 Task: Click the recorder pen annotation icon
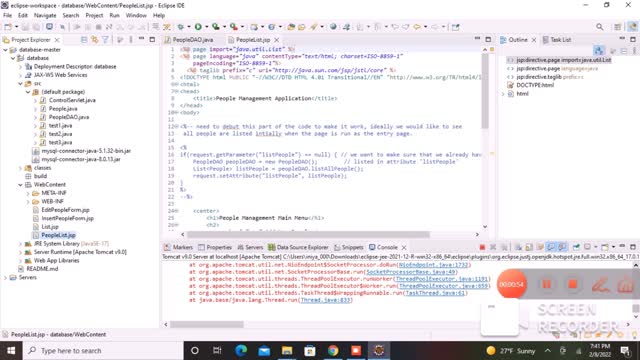[x=600, y=284]
